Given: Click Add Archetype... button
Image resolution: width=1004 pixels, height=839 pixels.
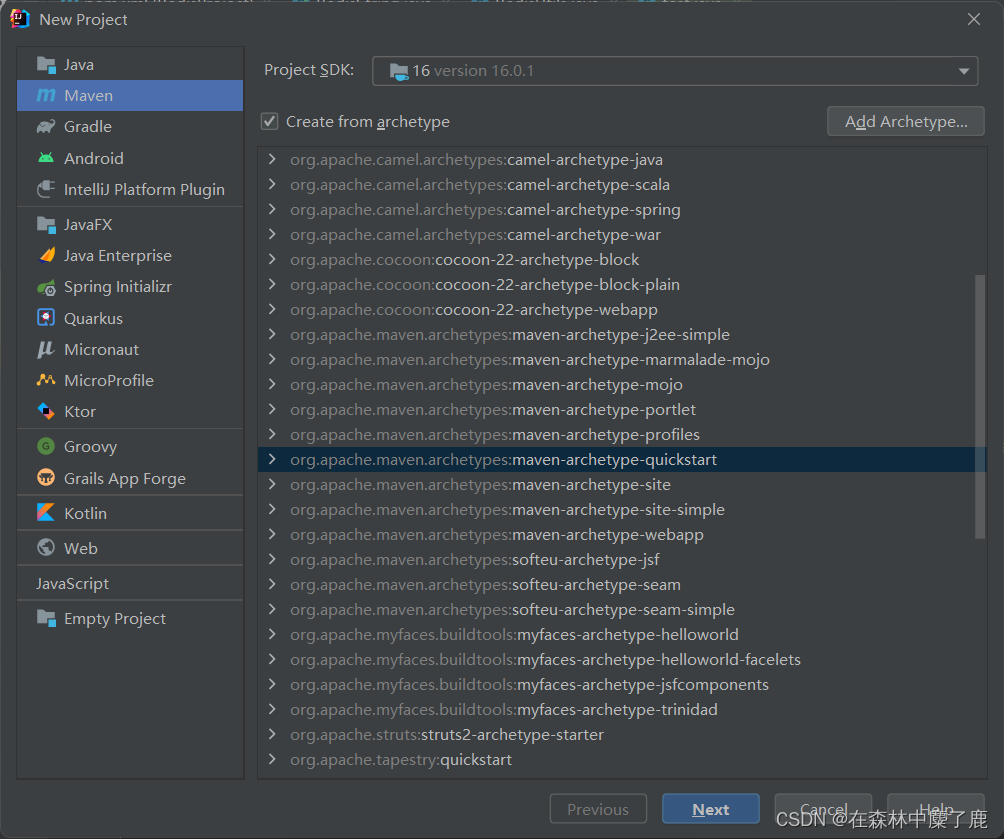Looking at the screenshot, I should coord(905,122).
